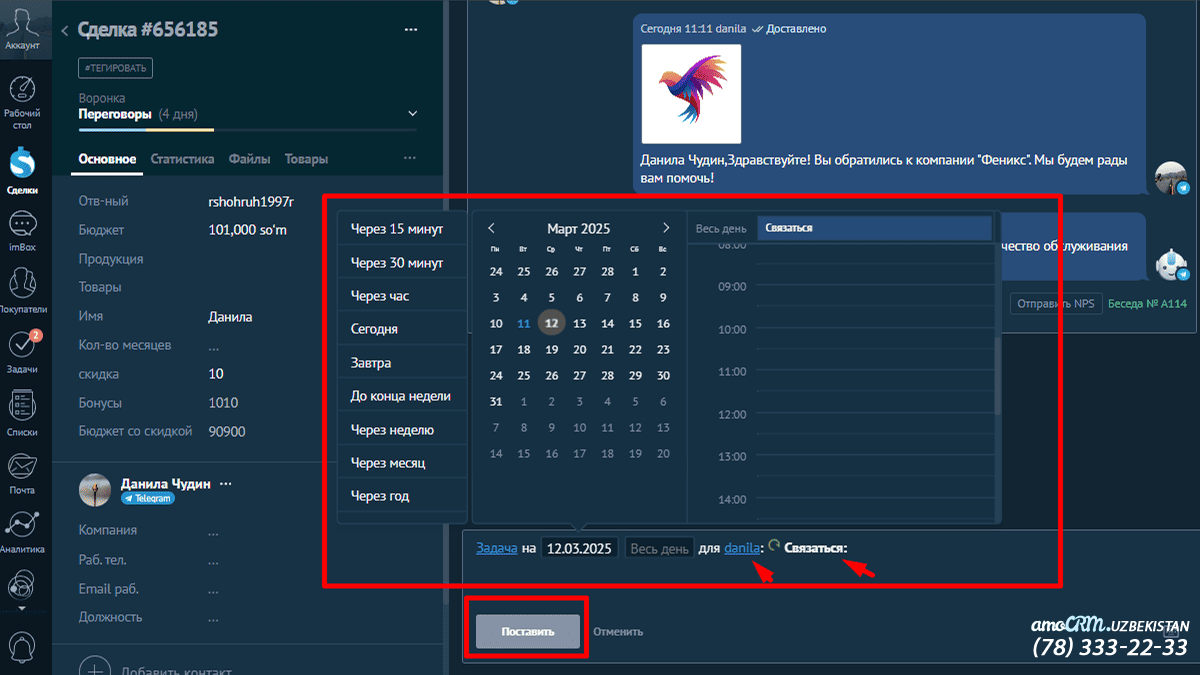The width and height of the screenshot is (1200, 675).
Task: Open Сделки section in sidebar
Action: (22, 170)
